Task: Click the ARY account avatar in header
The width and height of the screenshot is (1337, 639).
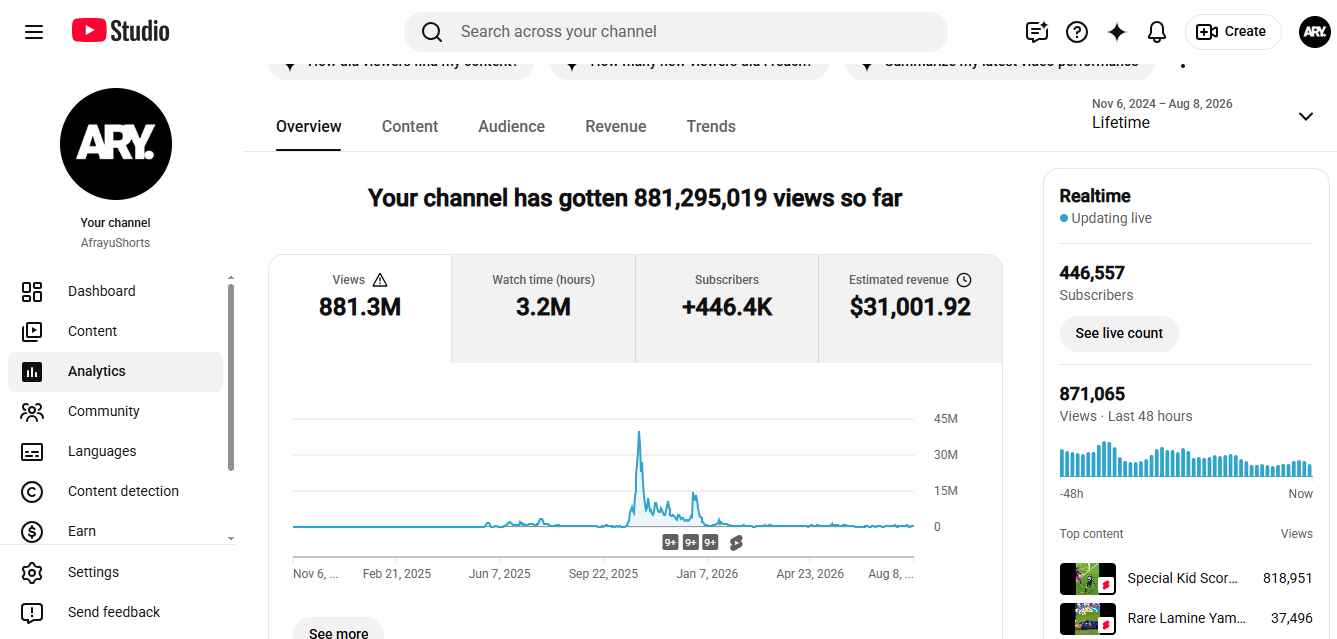Action: click(x=1315, y=32)
